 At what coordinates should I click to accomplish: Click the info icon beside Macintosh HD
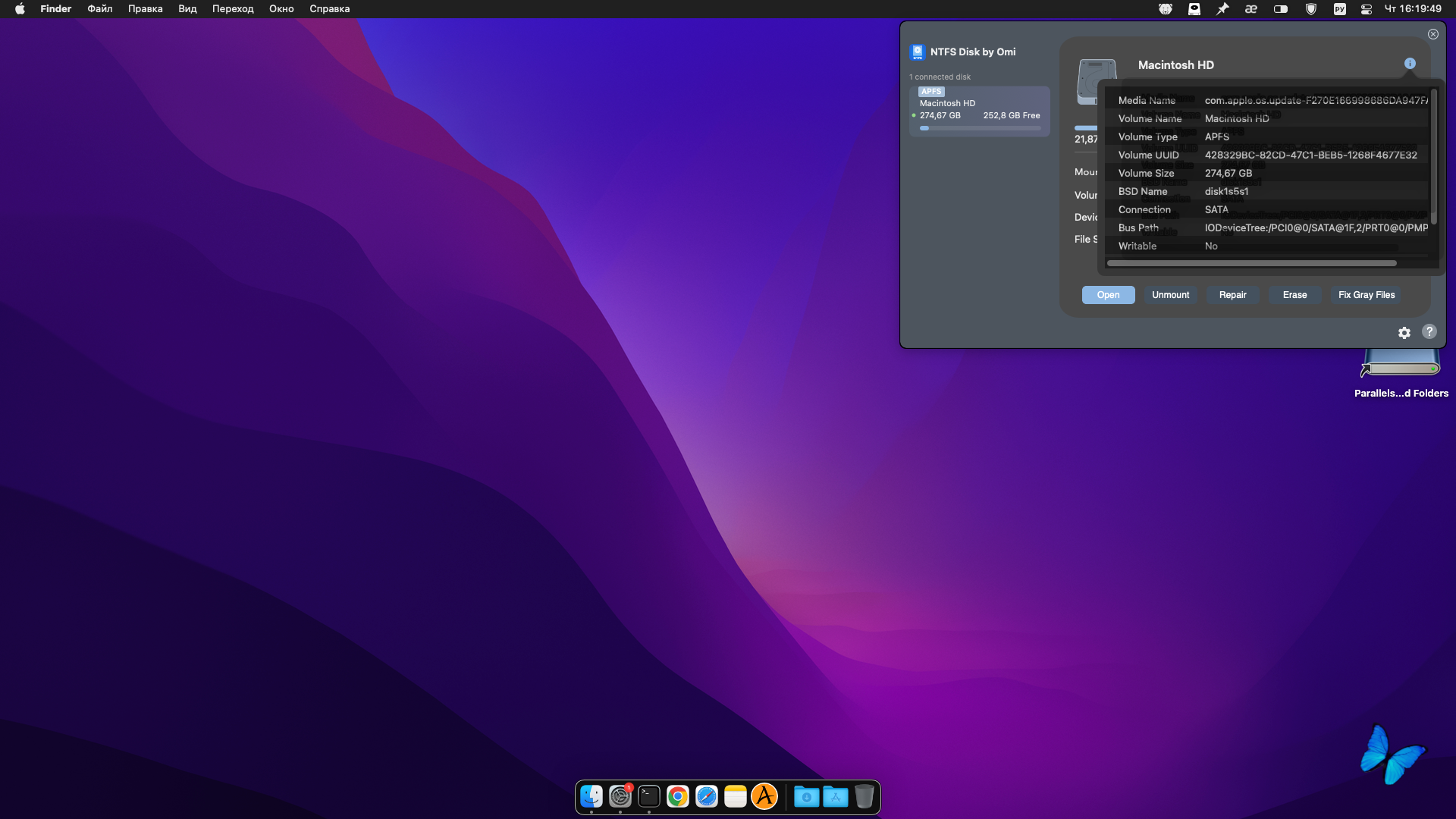[1410, 64]
